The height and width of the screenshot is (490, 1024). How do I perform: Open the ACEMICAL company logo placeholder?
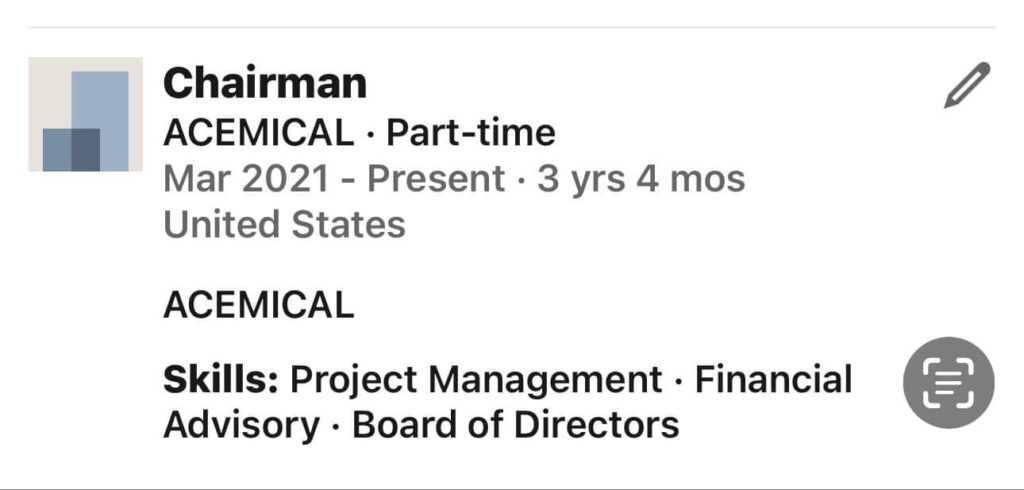(x=85, y=114)
